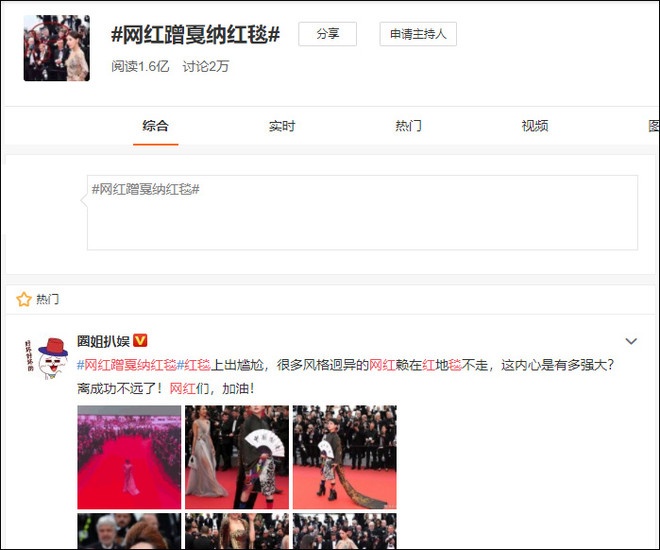Click the topic cover image thumbnail
Viewport: 660px width, 550px height.
coord(56,48)
